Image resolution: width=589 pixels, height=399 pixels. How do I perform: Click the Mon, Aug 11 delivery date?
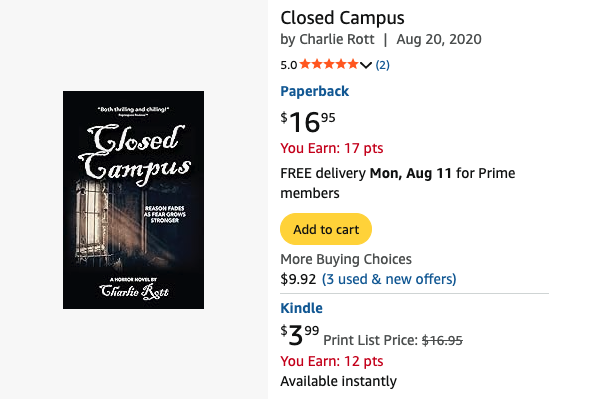click(411, 173)
